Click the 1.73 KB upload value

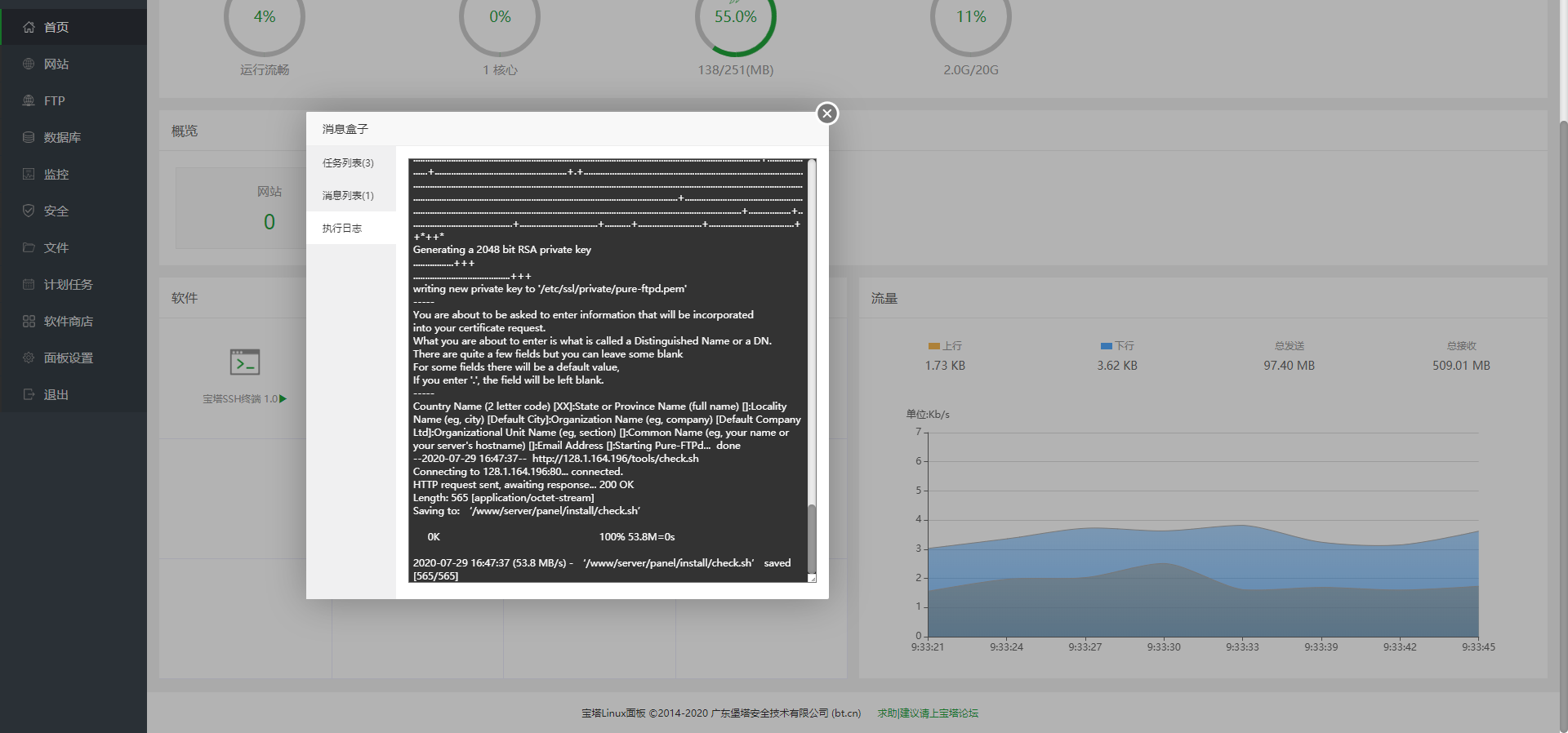click(x=945, y=366)
